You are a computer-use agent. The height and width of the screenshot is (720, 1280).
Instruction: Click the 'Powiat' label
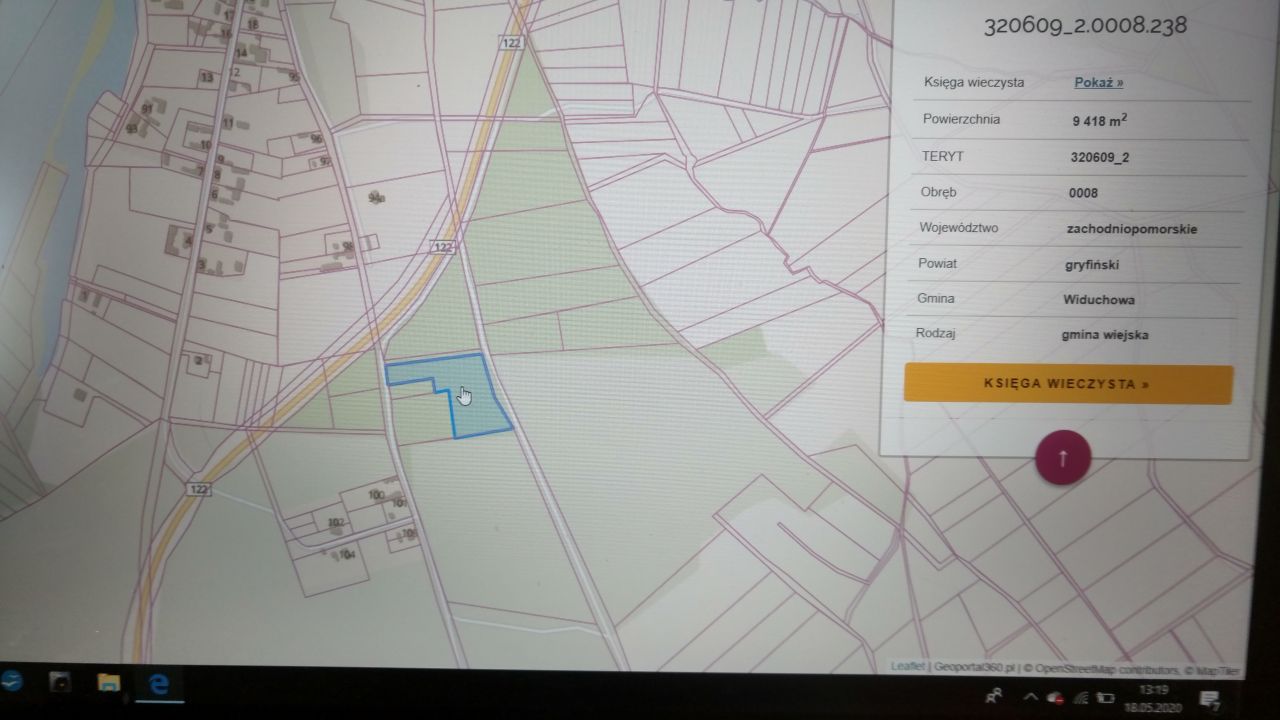pyautogui.click(x=937, y=264)
